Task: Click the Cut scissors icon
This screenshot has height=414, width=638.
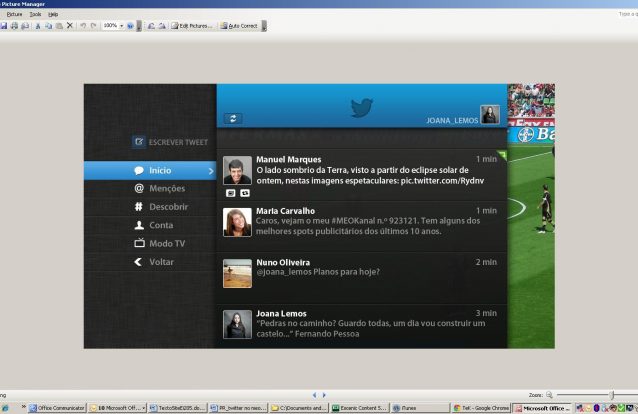Action: 36,25
